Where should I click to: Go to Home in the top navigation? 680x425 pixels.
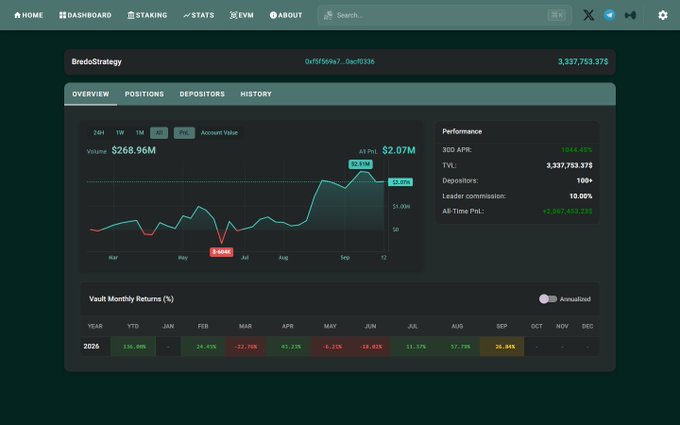coord(29,15)
